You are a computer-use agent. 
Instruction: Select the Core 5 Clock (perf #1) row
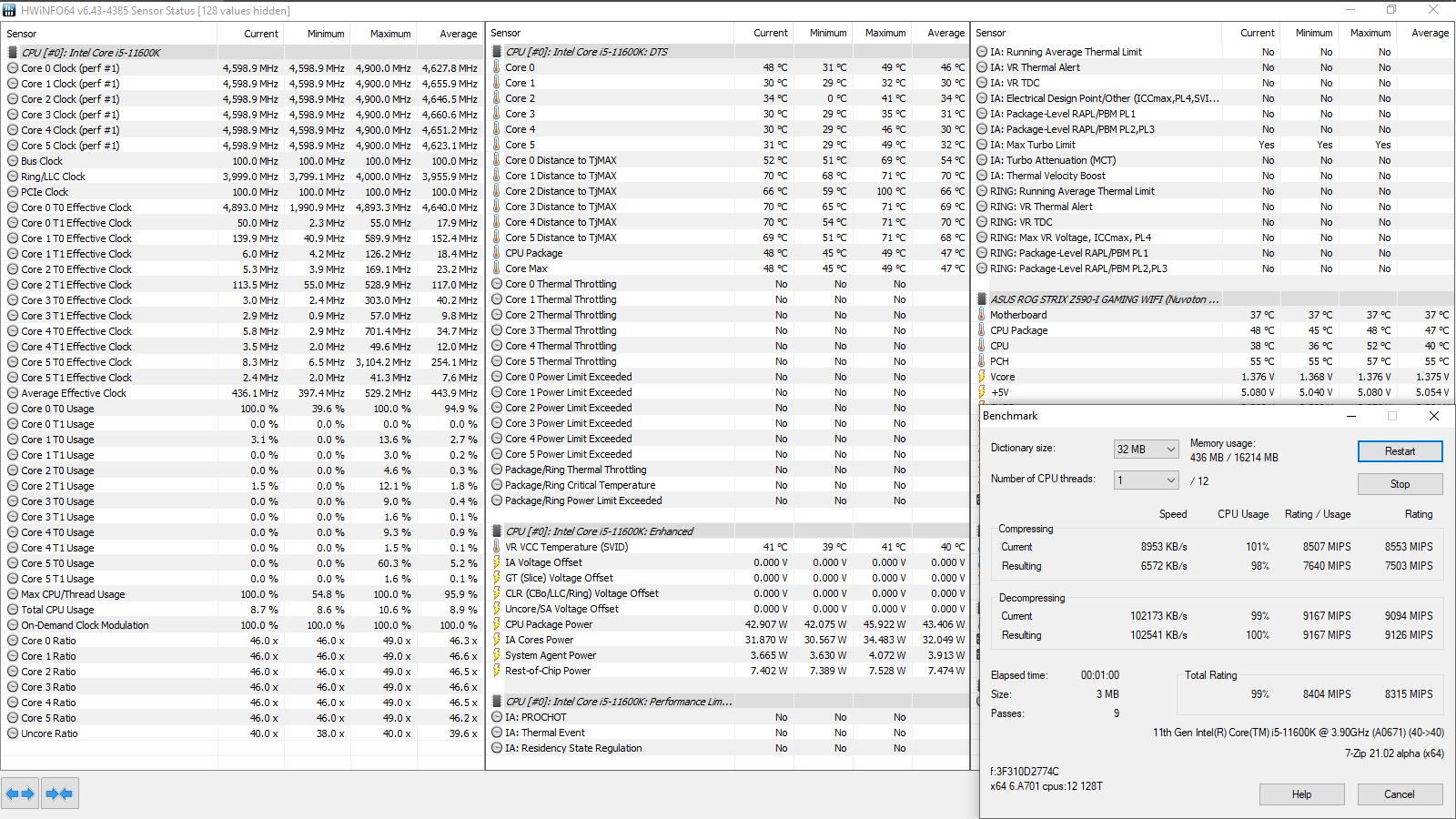pos(242,146)
